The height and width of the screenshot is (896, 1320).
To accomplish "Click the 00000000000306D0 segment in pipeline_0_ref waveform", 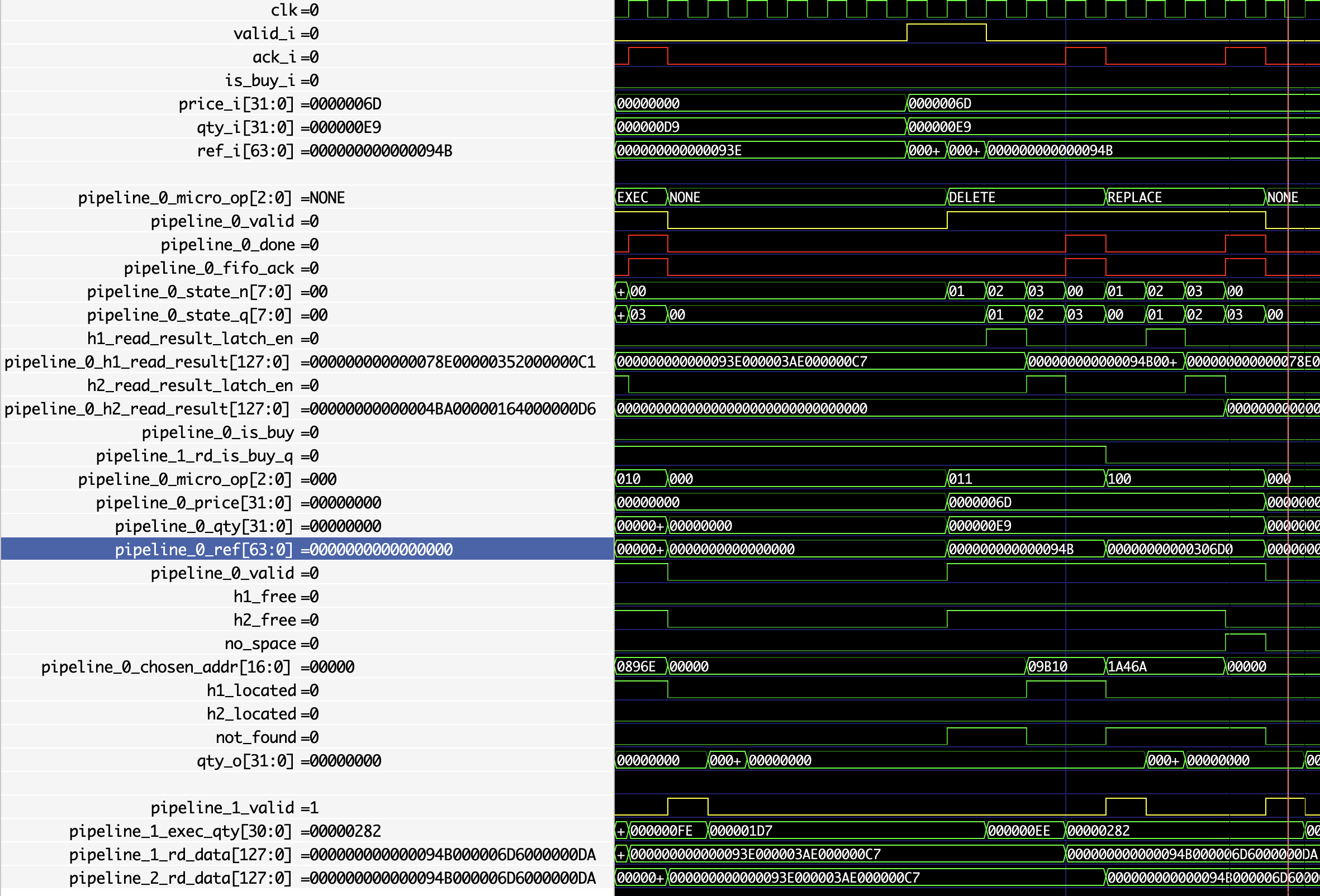I will point(1185,549).
